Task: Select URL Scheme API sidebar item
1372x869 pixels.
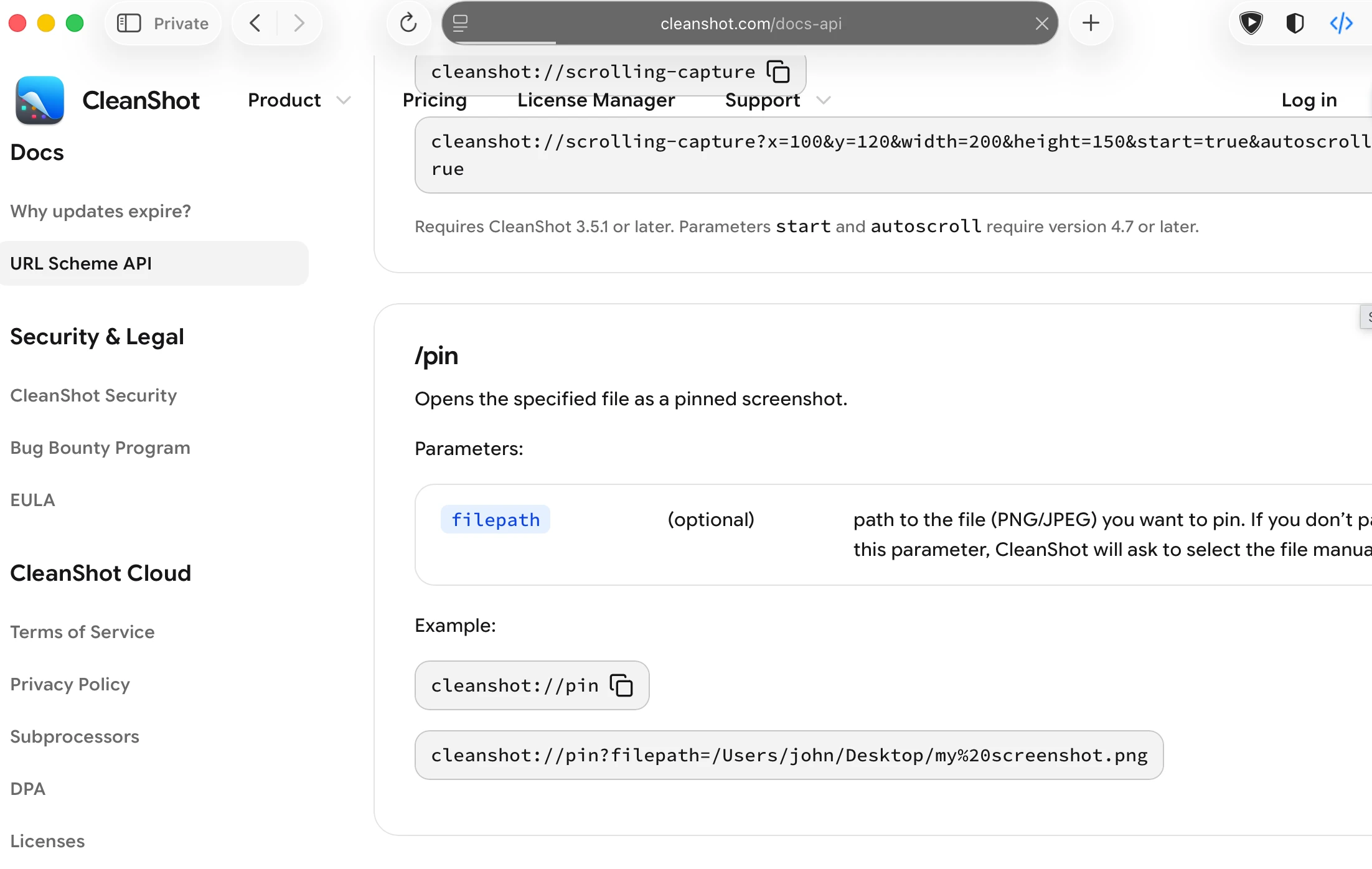Action: point(154,263)
